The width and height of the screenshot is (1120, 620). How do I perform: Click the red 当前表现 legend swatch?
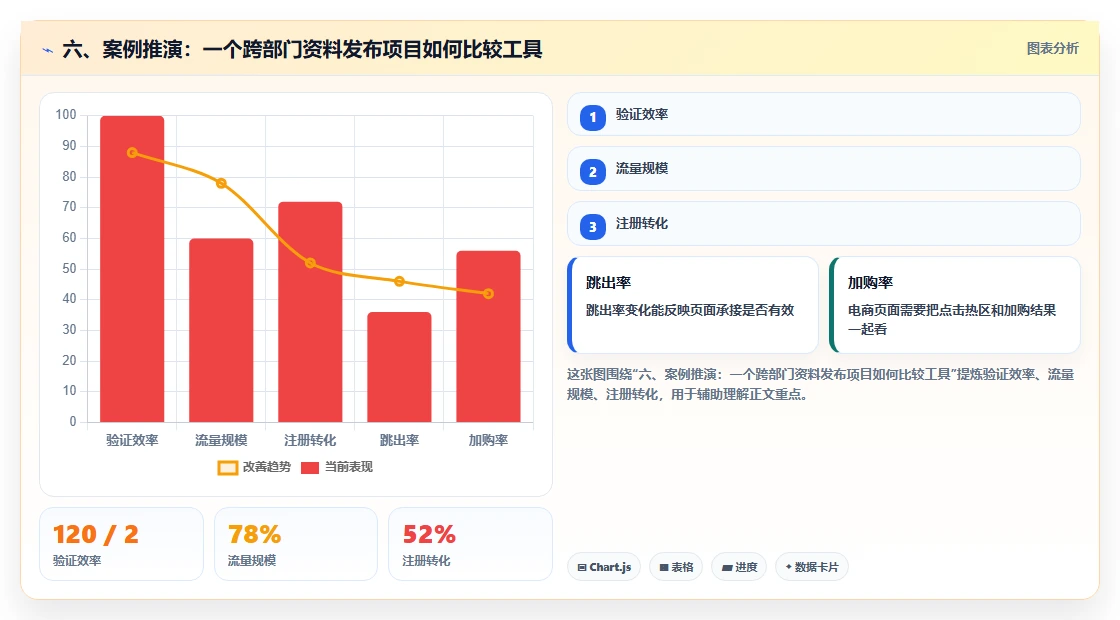point(309,468)
